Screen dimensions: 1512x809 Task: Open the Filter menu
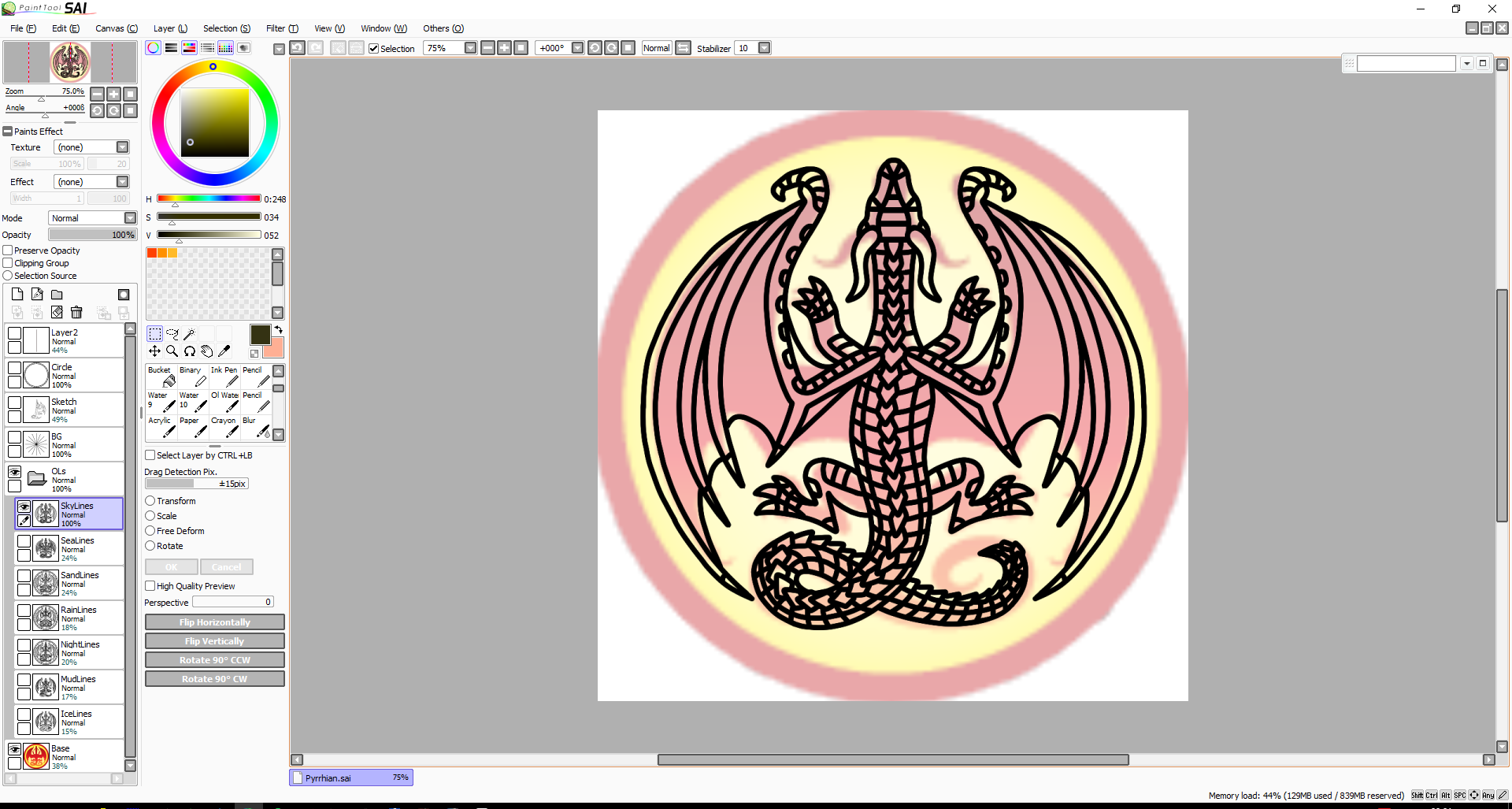click(x=281, y=28)
